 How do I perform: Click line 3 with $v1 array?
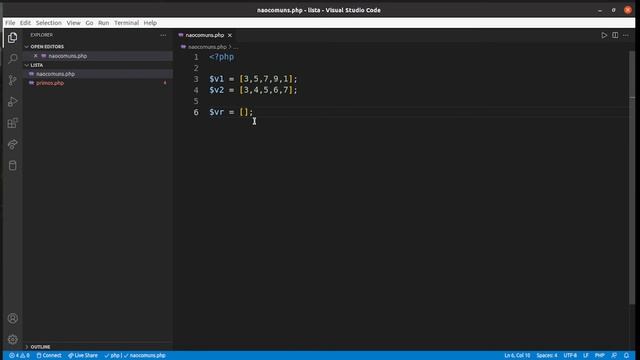coord(253,79)
